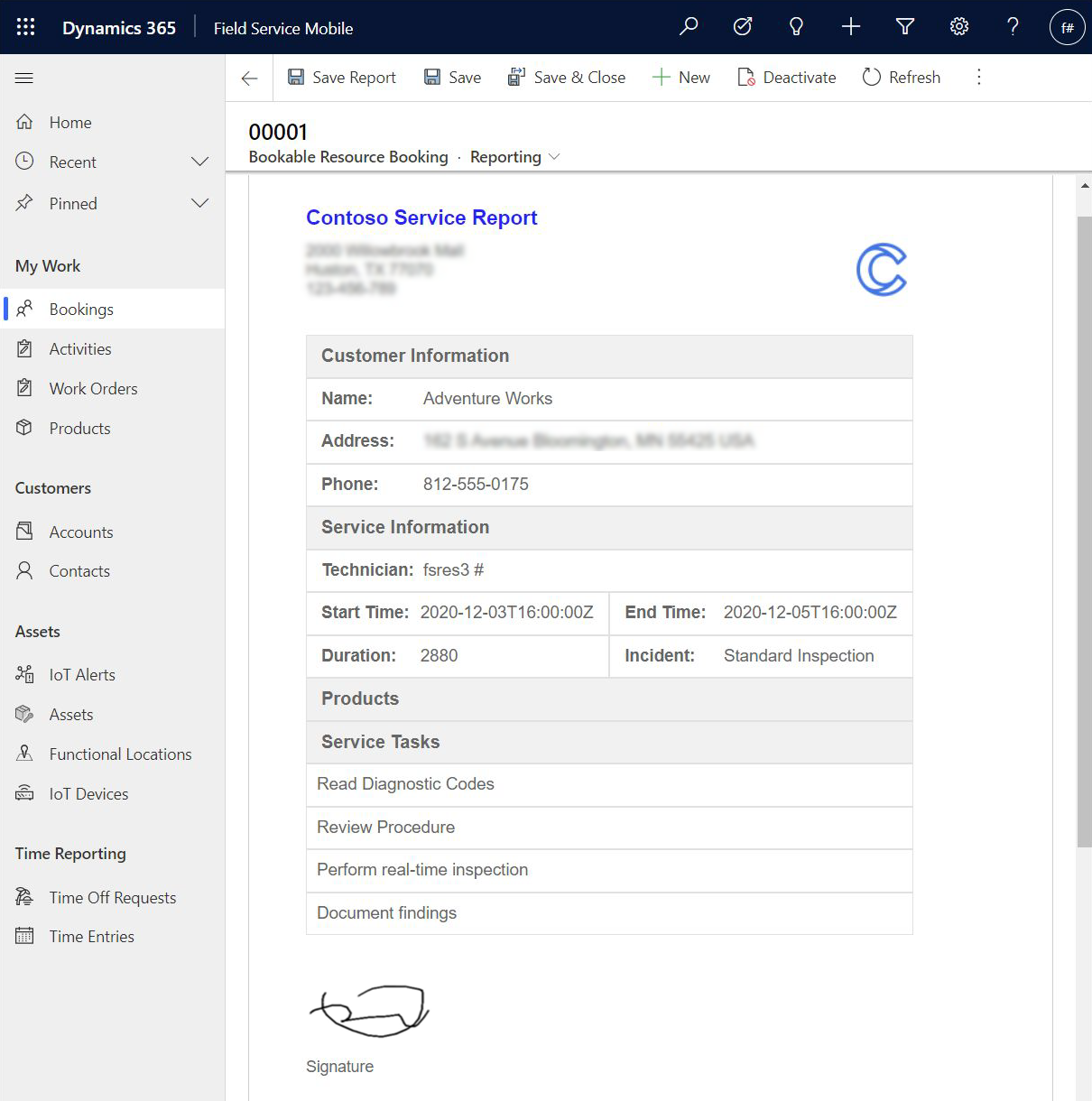Open the advanced find filter icon

click(905, 27)
